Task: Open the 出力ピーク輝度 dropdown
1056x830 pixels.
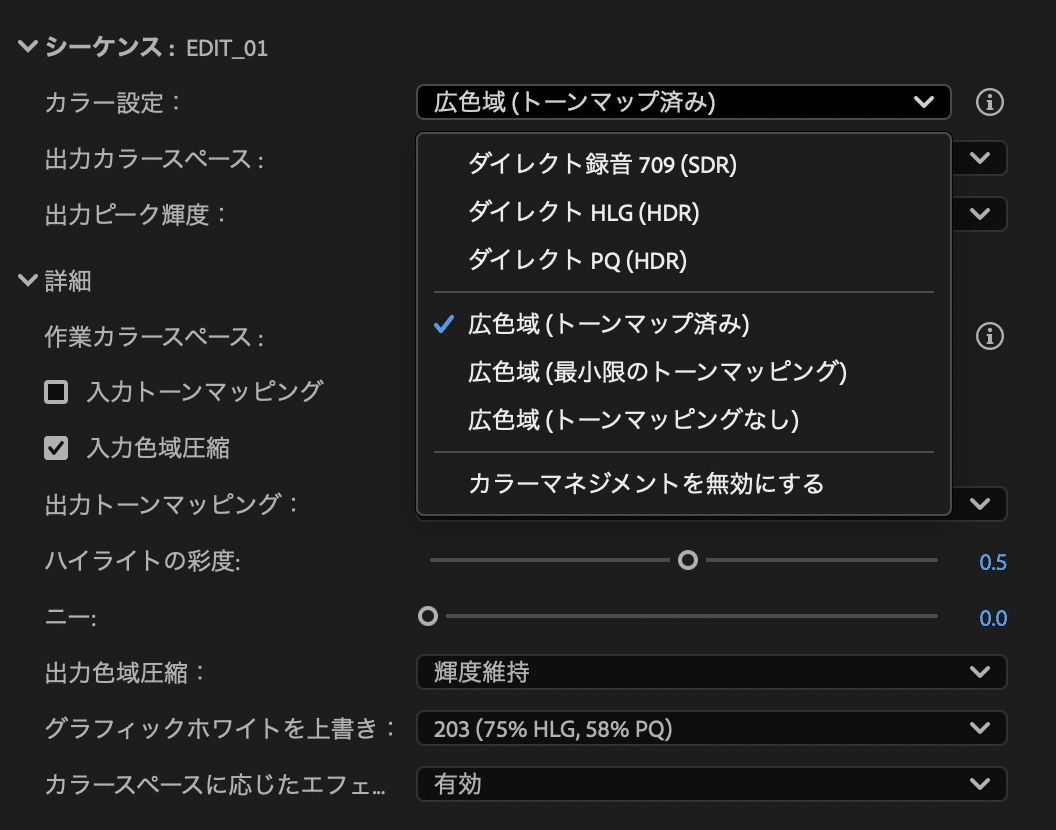Action: [x=981, y=214]
